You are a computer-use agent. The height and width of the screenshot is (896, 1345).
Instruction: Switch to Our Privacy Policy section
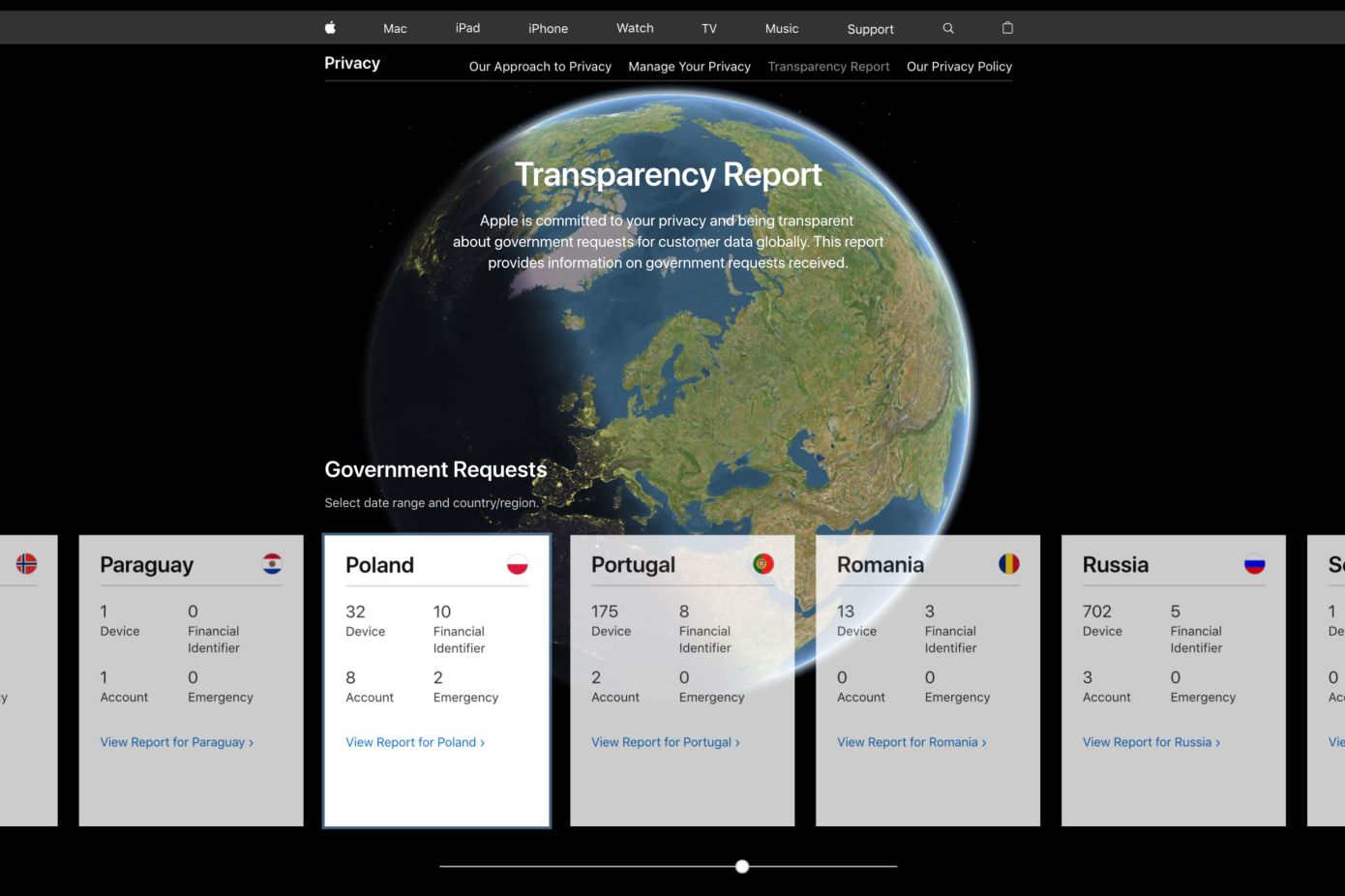point(959,66)
